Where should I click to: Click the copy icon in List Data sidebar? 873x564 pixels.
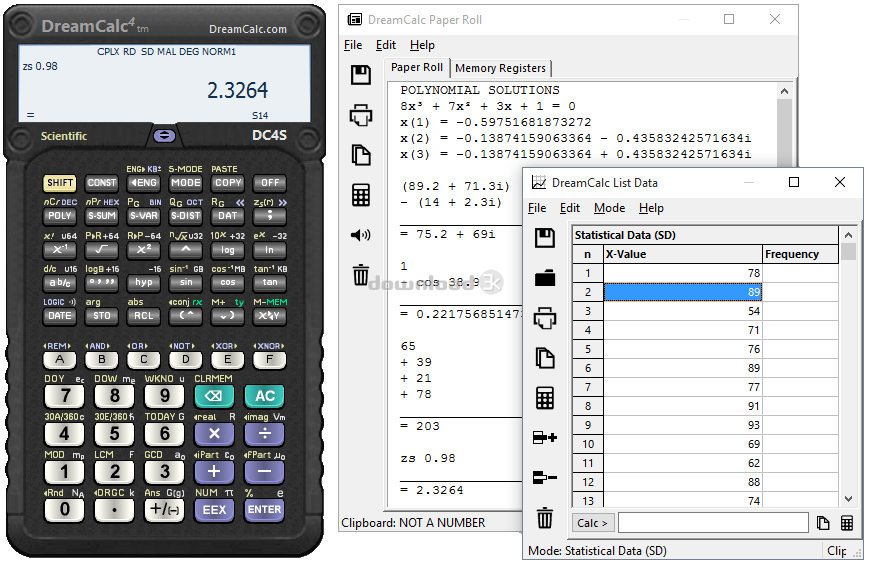pos(545,358)
